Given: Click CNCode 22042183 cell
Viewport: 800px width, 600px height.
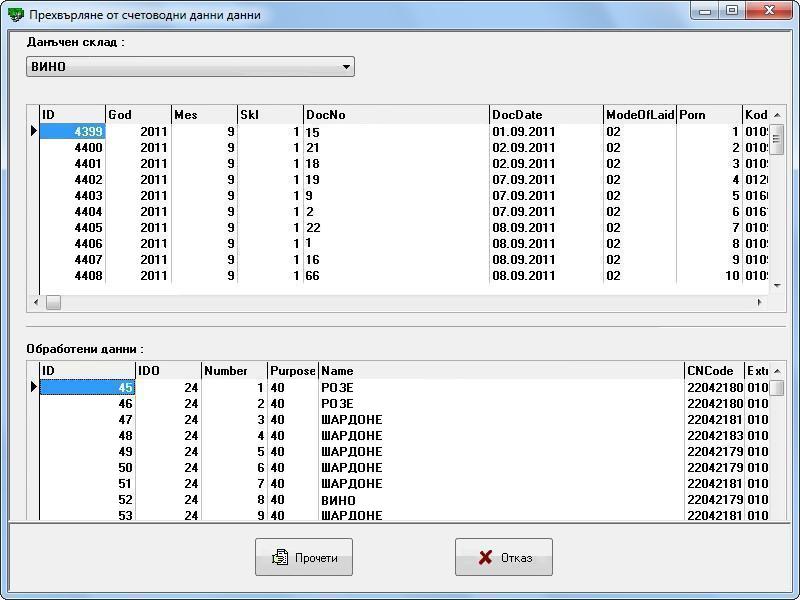Looking at the screenshot, I should pyautogui.click(x=714, y=436).
